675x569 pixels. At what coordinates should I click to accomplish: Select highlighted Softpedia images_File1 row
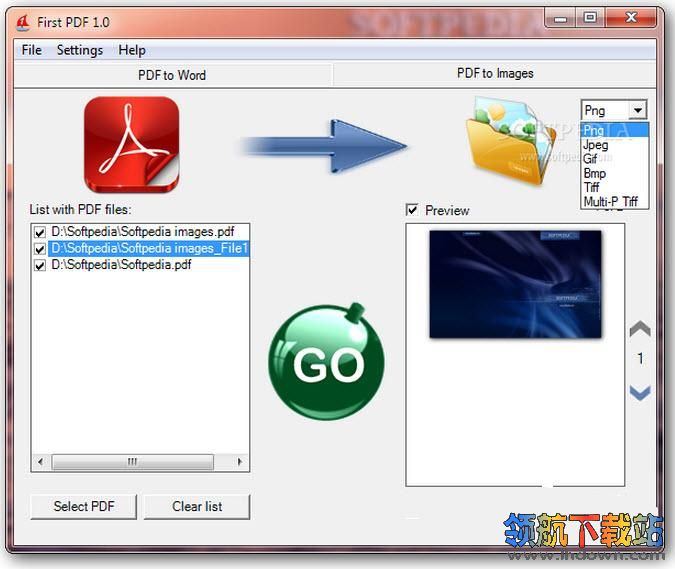tap(149, 248)
